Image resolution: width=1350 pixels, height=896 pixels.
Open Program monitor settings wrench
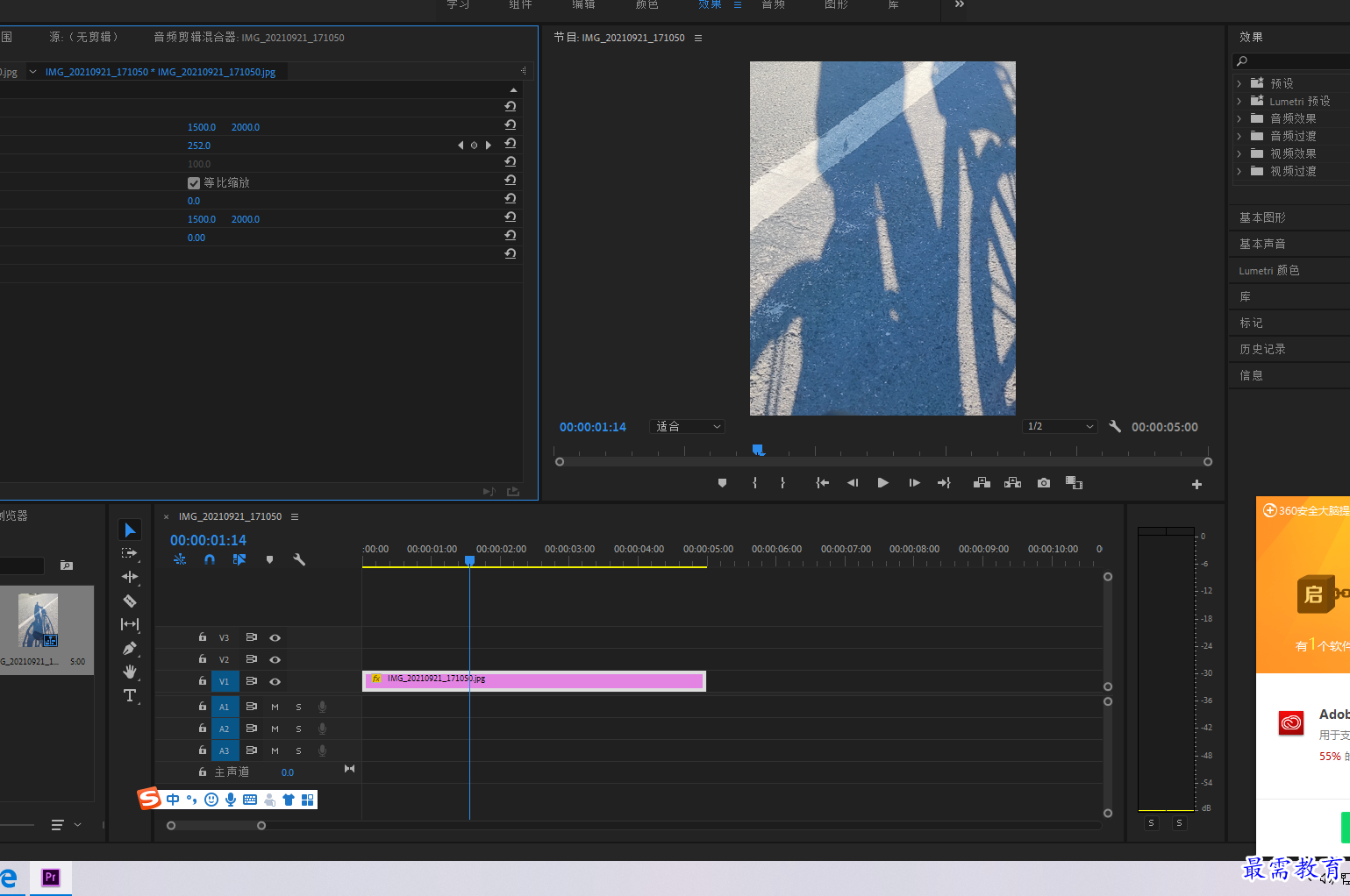coord(1115,426)
